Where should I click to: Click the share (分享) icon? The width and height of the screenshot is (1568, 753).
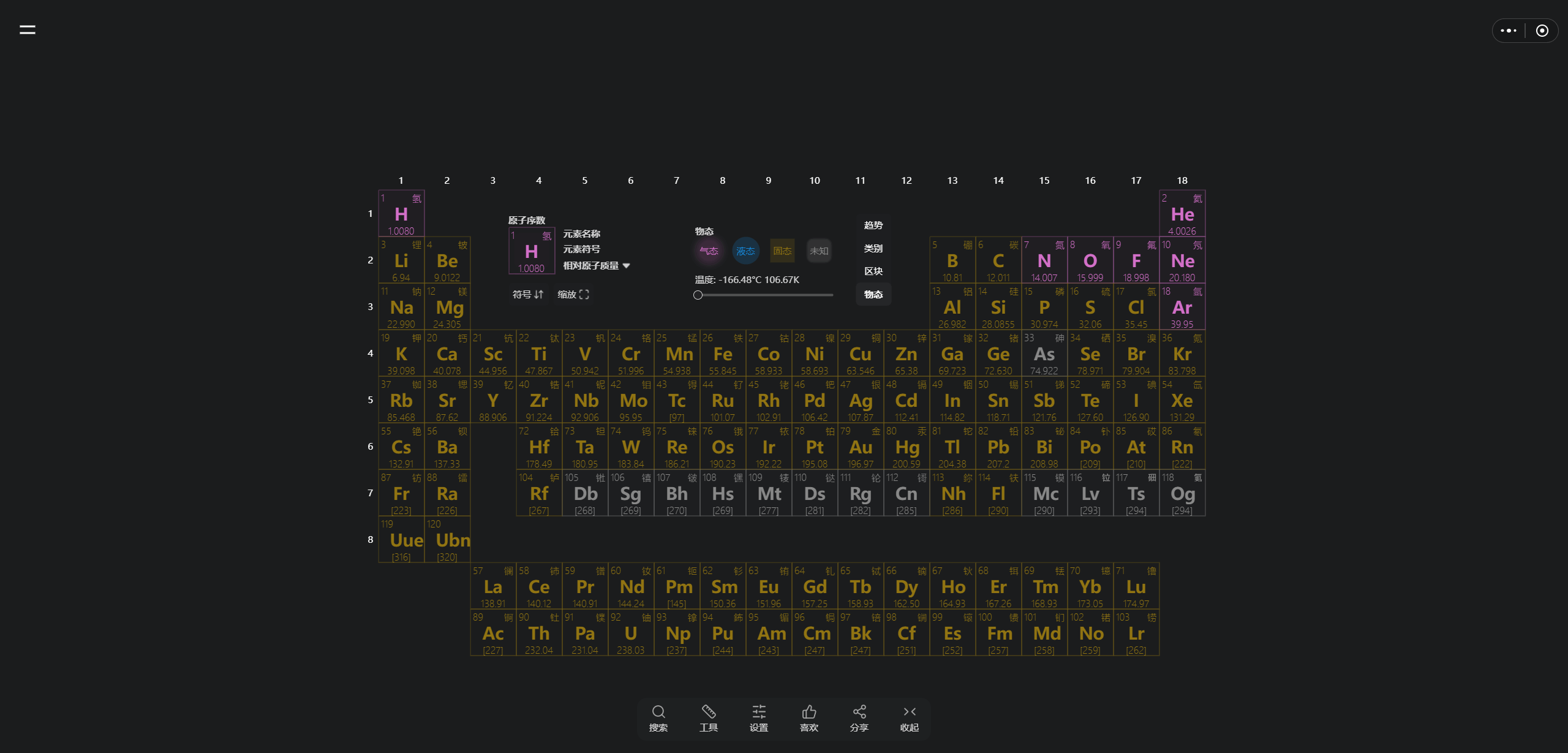(x=859, y=712)
